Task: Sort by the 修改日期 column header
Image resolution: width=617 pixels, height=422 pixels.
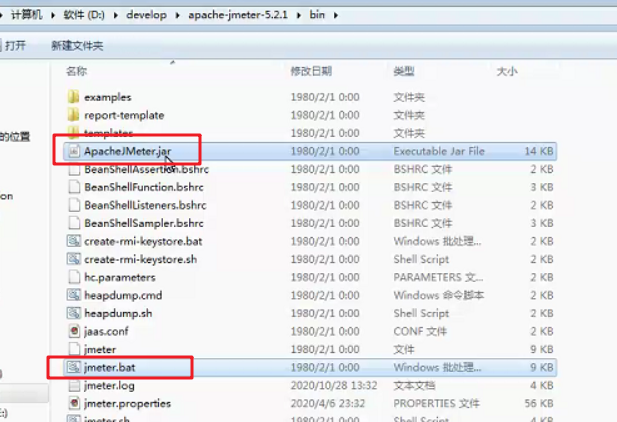Action: [x=311, y=71]
